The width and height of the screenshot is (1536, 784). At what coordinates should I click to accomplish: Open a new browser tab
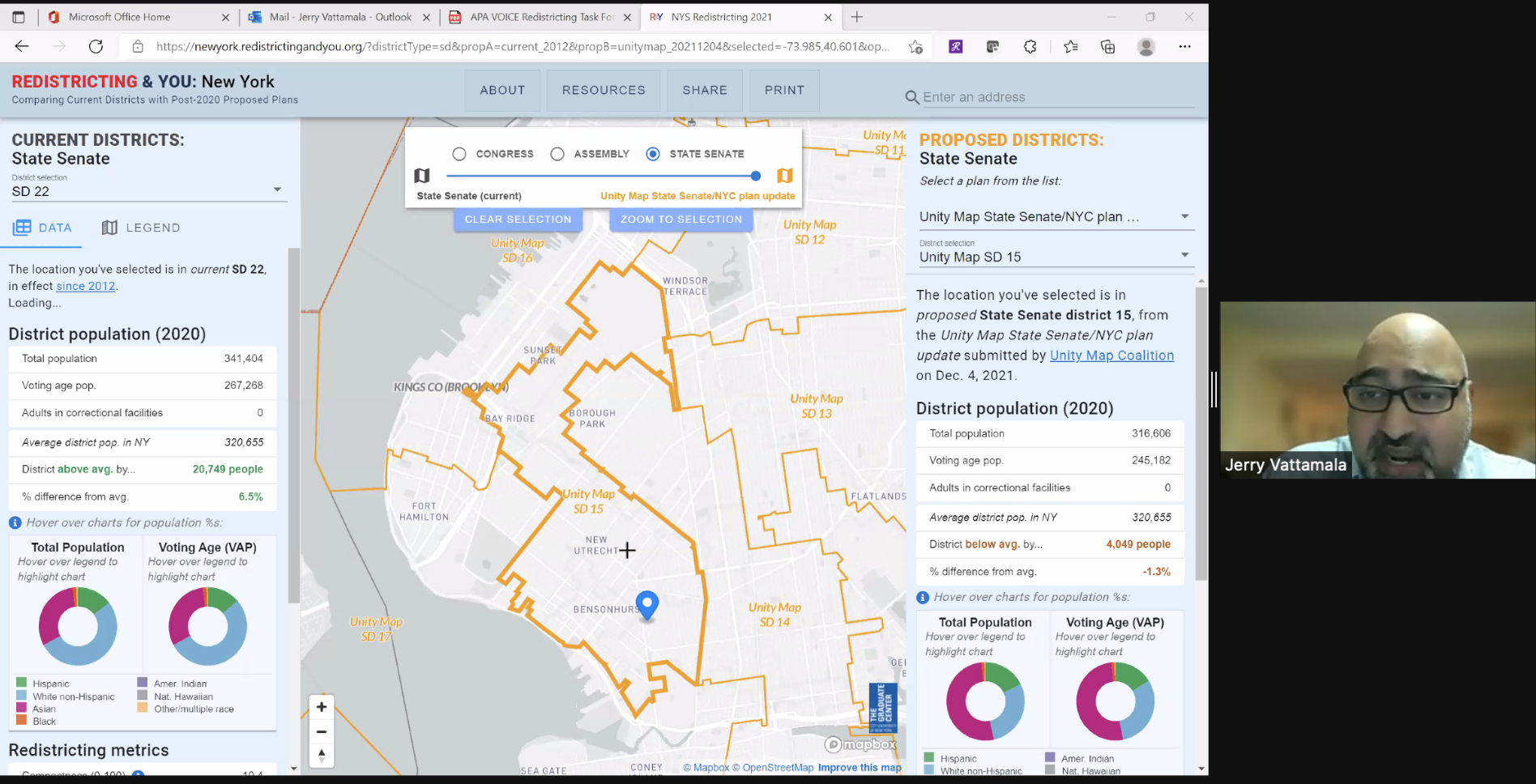click(x=857, y=16)
